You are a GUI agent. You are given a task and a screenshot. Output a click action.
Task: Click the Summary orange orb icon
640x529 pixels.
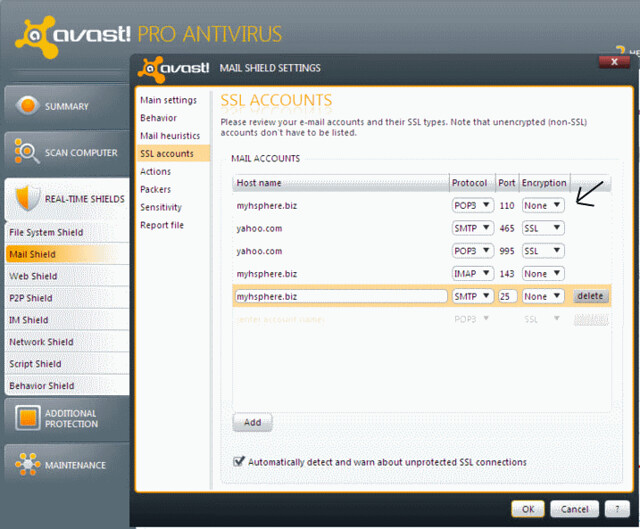[27, 105]
